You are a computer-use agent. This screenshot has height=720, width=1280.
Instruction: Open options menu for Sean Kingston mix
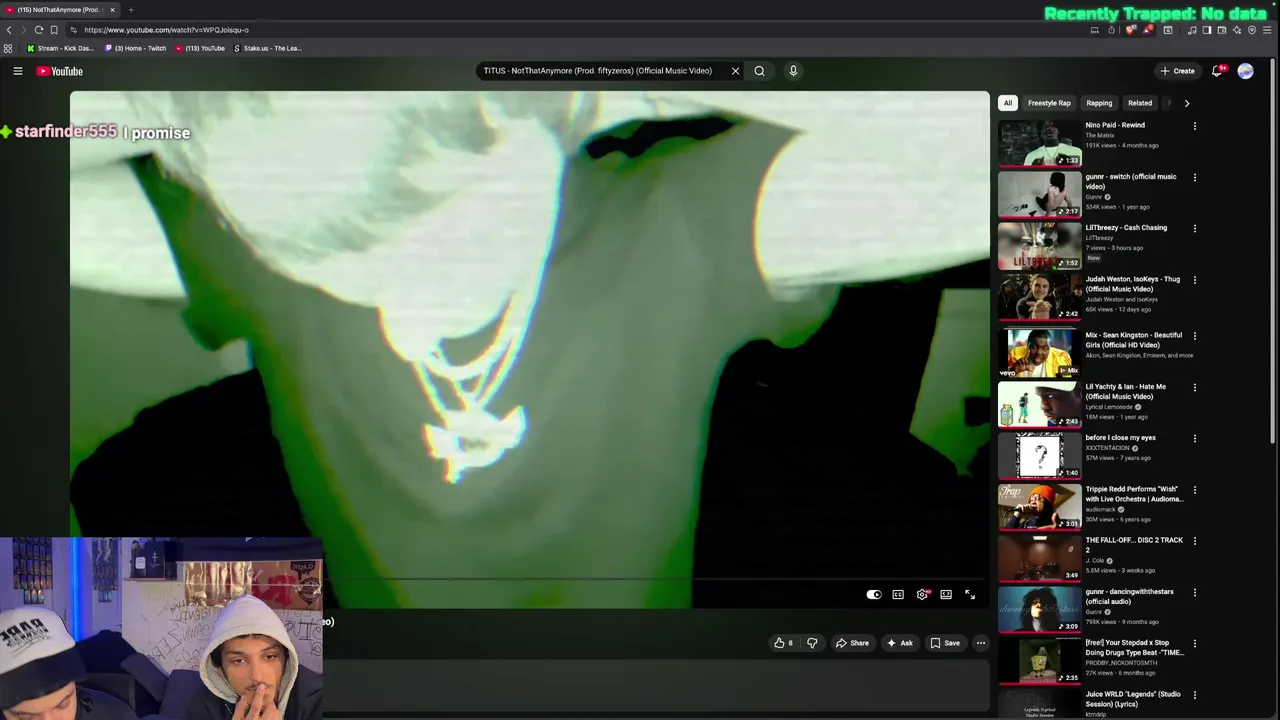click(x=1194, y=336)
